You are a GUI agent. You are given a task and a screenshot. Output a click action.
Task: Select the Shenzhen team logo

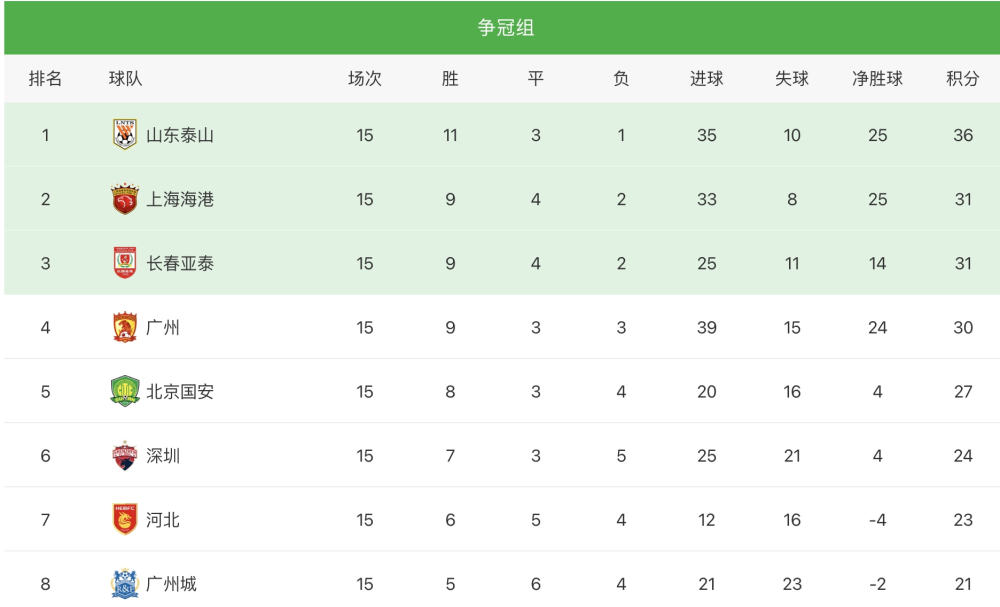coord(124,455)
